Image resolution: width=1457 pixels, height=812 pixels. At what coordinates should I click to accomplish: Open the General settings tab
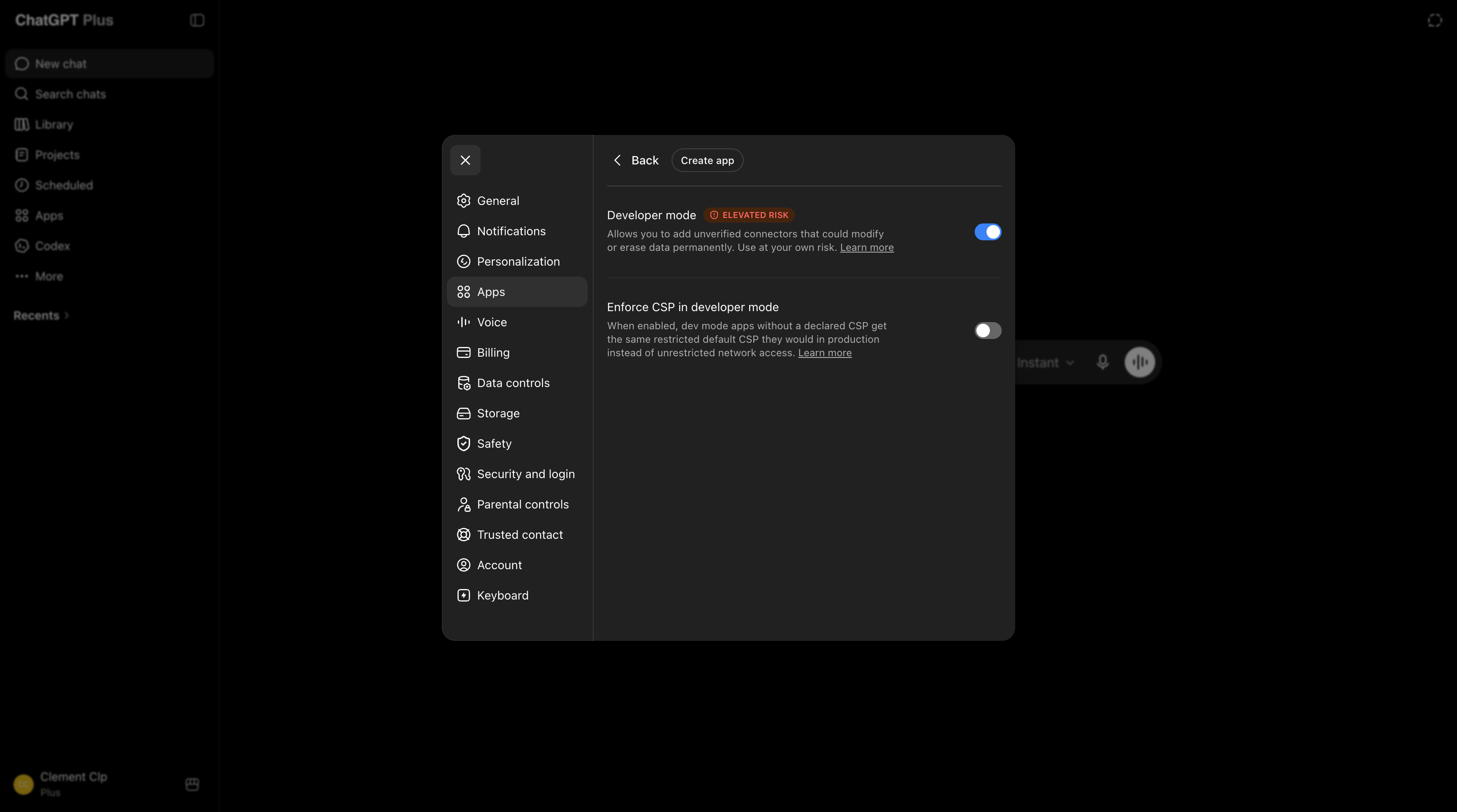pyautogui.click(x=517, y=201)
